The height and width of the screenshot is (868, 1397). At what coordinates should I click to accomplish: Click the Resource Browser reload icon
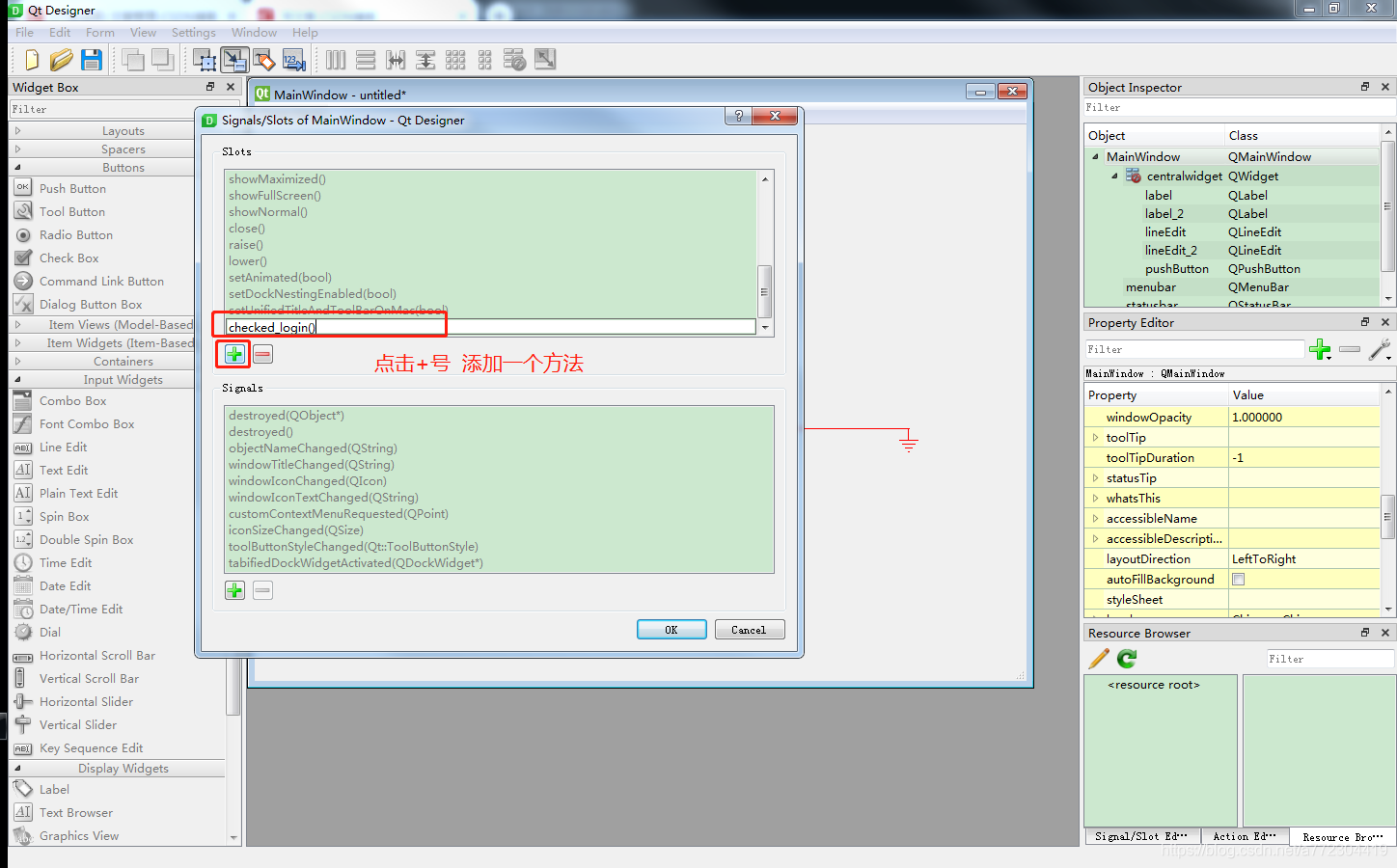click(1127, 659)
